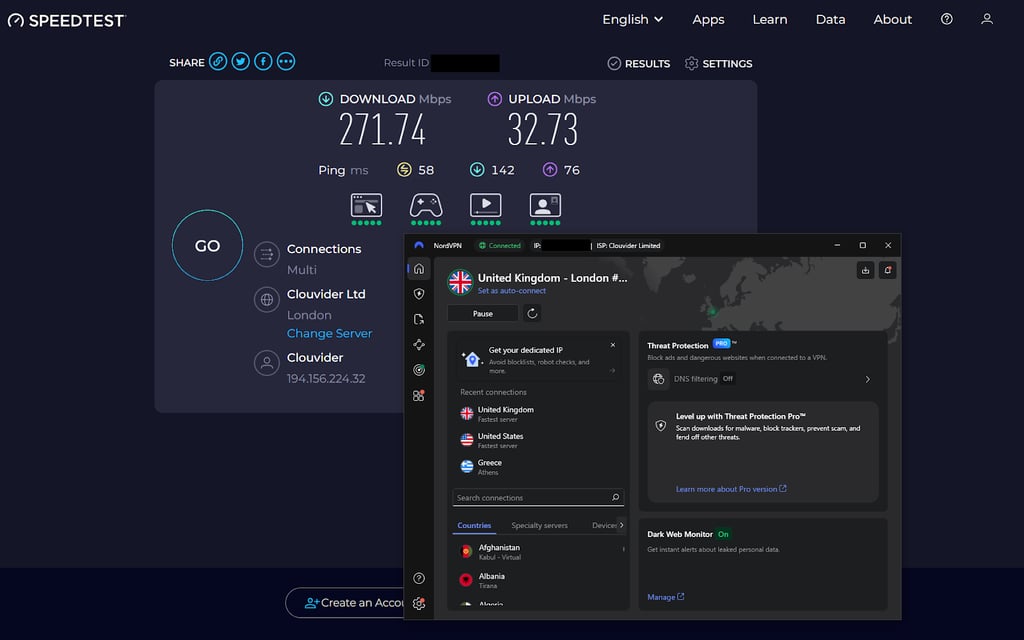Share result on Facebook
This screenshot has width=1024, height=640.
[x=263, y=61]
